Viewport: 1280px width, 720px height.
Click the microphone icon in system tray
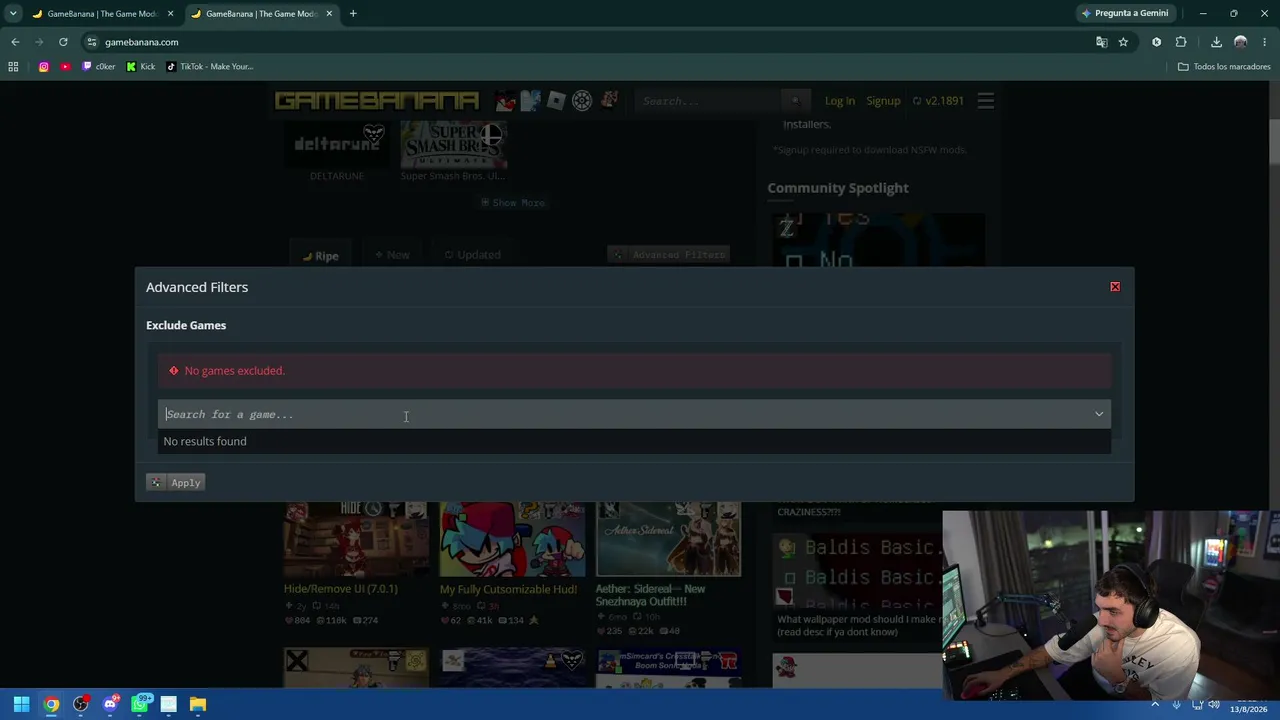coord(1176,704)
